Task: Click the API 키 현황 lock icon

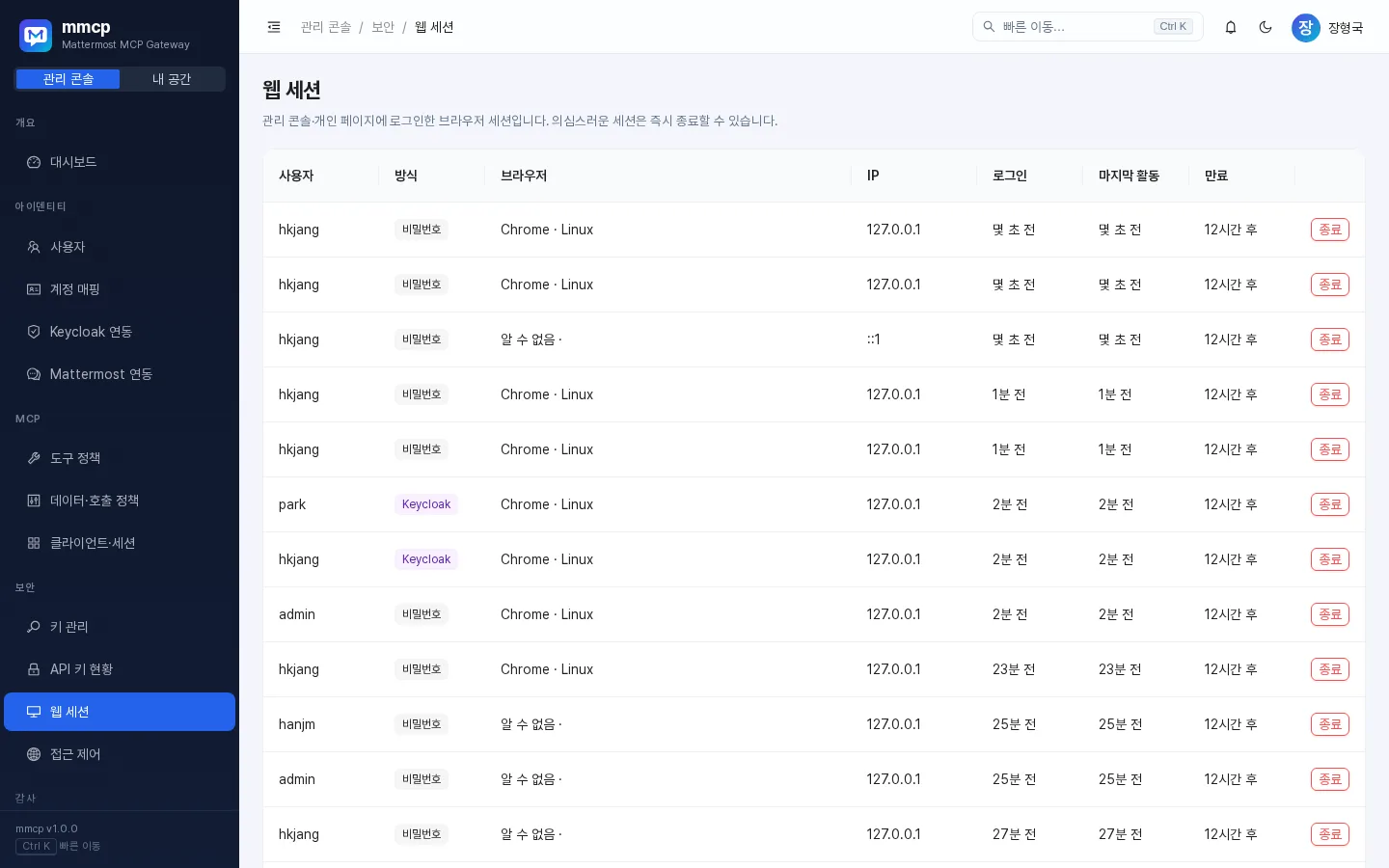Action: (x=34, y=669)
